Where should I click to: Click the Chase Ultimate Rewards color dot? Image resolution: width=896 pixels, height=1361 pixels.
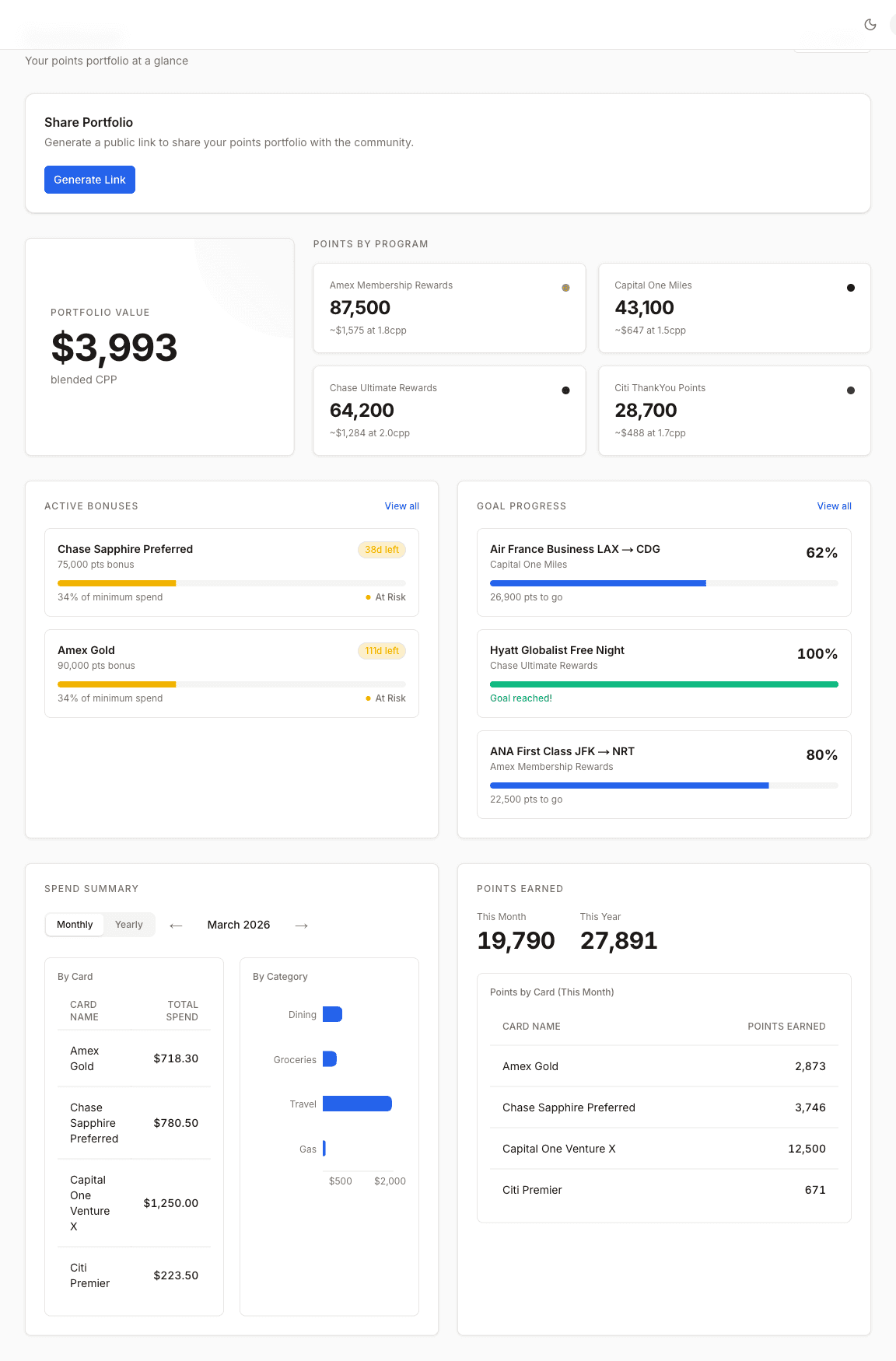click(565, 390)
